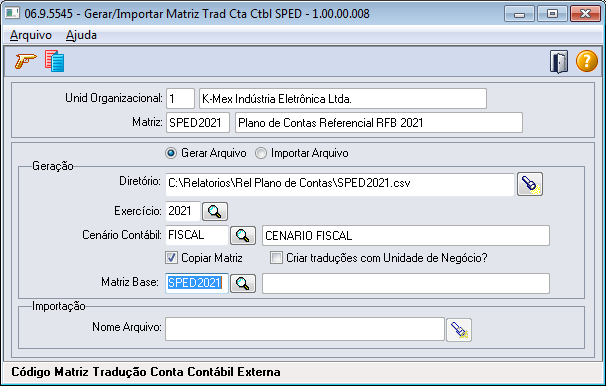
Task: Click the Nome Arquivo flashlight browse button
Action: coord(459,330)
